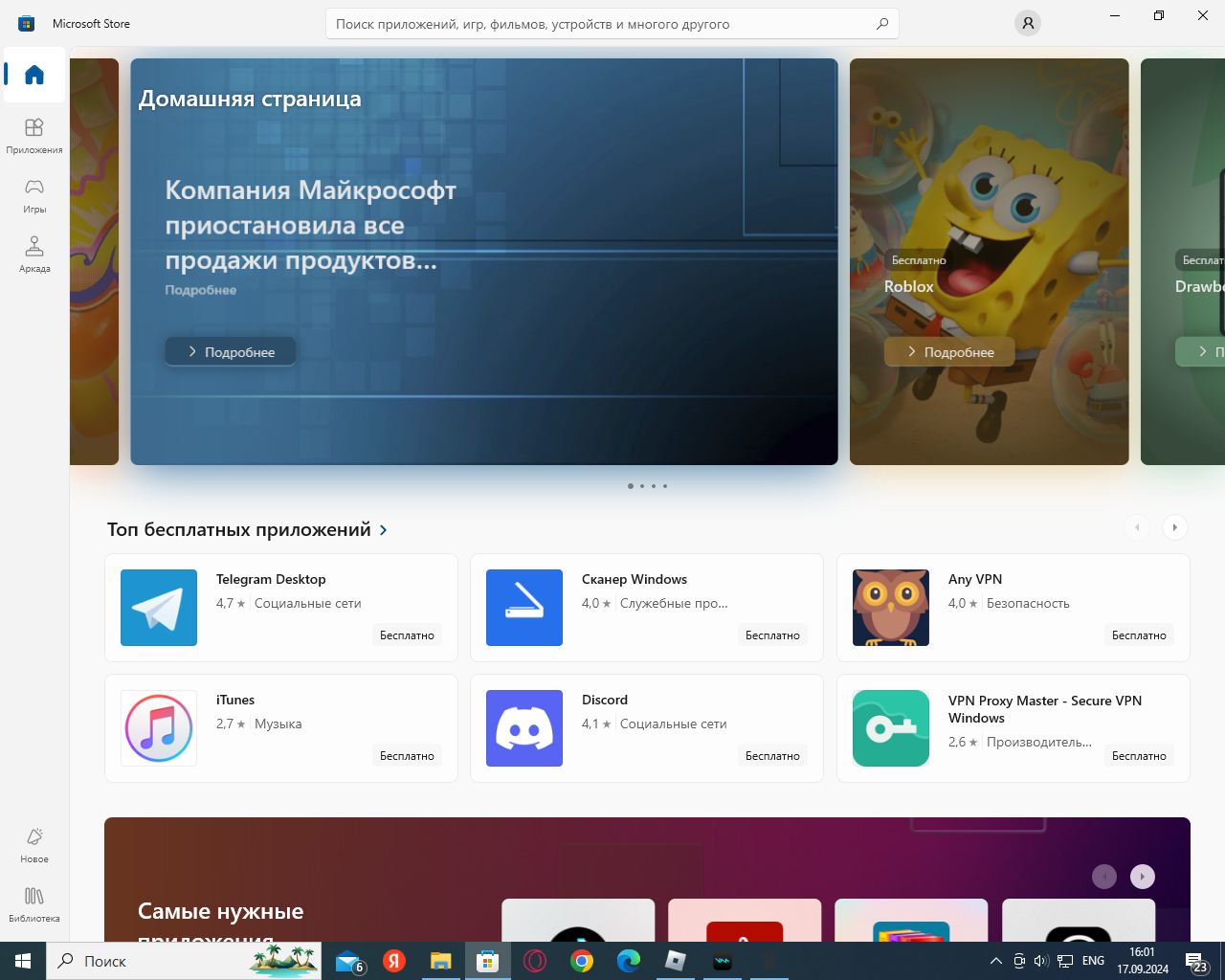
Task: Open the Roblox SpongeBob banner
Action: point(990,261)
